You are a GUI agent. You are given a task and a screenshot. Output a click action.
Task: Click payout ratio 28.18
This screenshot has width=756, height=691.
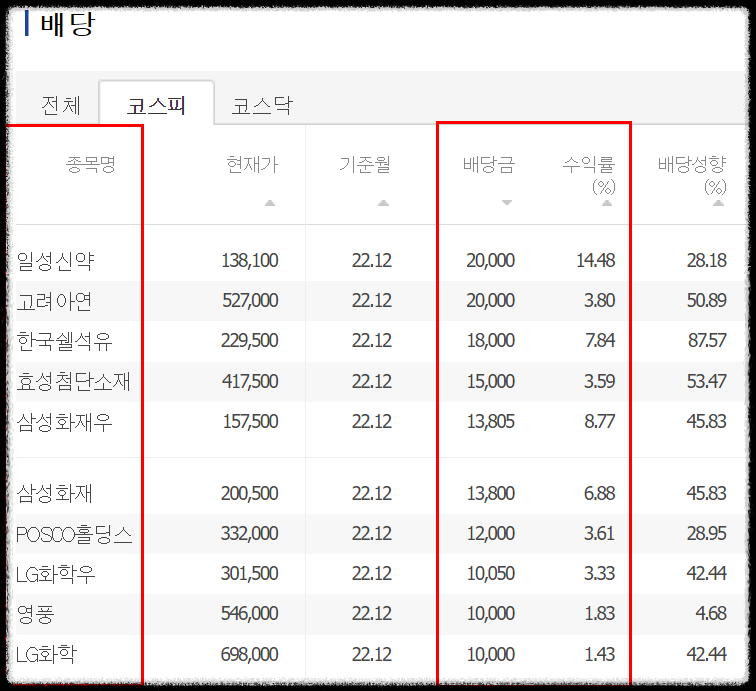coord(706,261)
